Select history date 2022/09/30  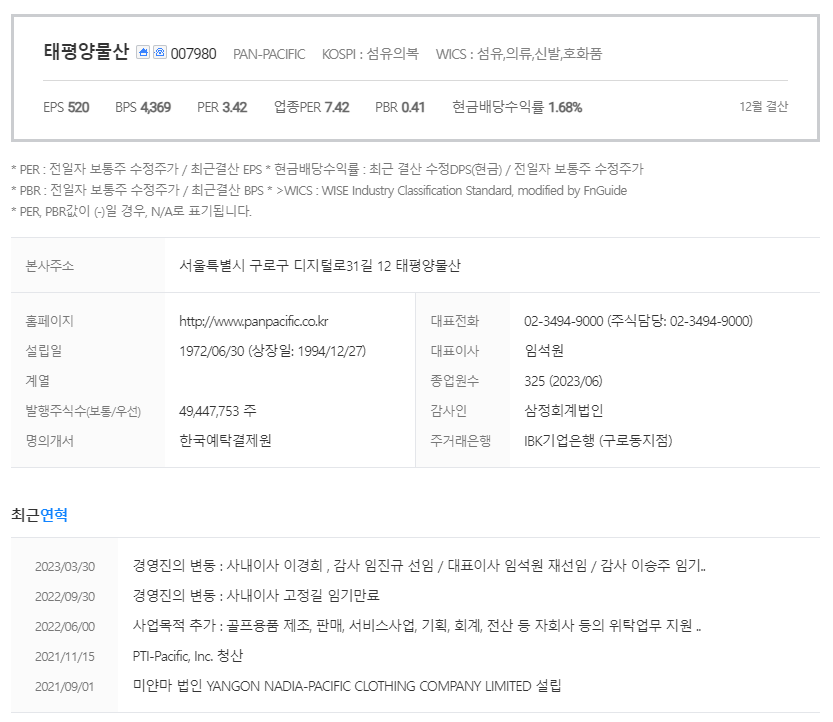point(65,597)
